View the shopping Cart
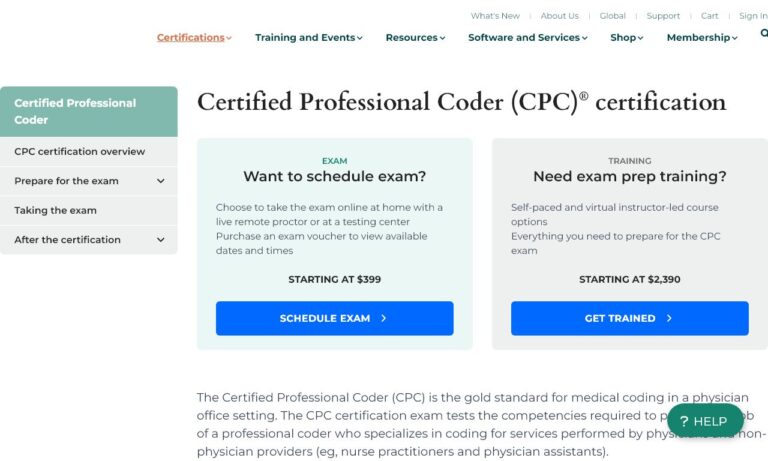 click(709, 16)
